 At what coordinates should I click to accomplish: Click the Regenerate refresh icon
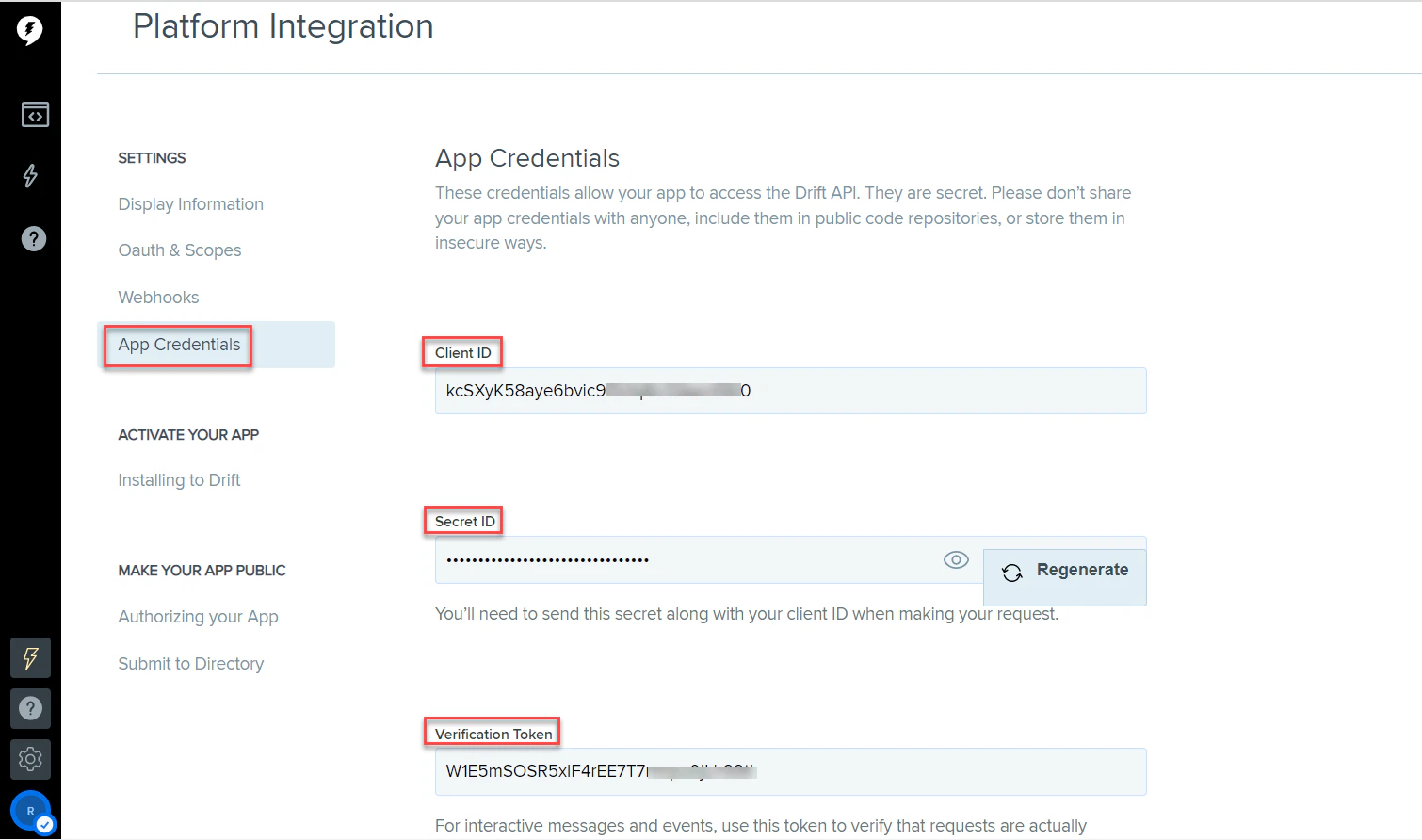click(1012, 571)
